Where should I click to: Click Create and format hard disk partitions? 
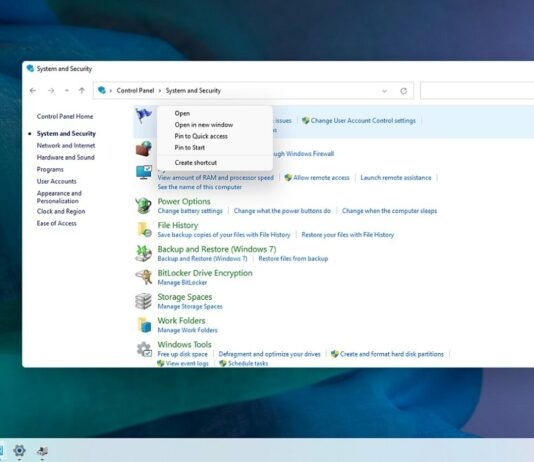(x=392, y=354)
